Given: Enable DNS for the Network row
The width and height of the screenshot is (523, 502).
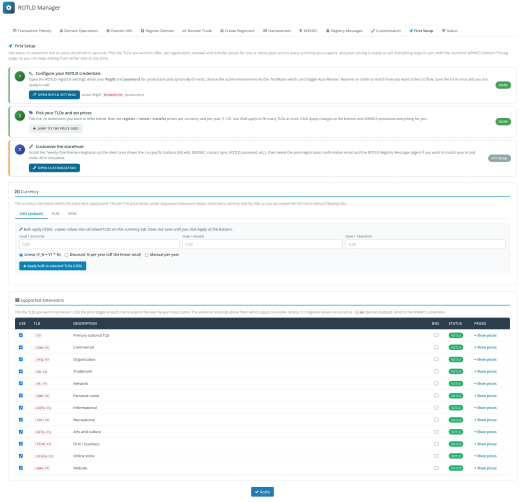Looking at the screenshot, I should pyautogui.click(x=436, y=383).
